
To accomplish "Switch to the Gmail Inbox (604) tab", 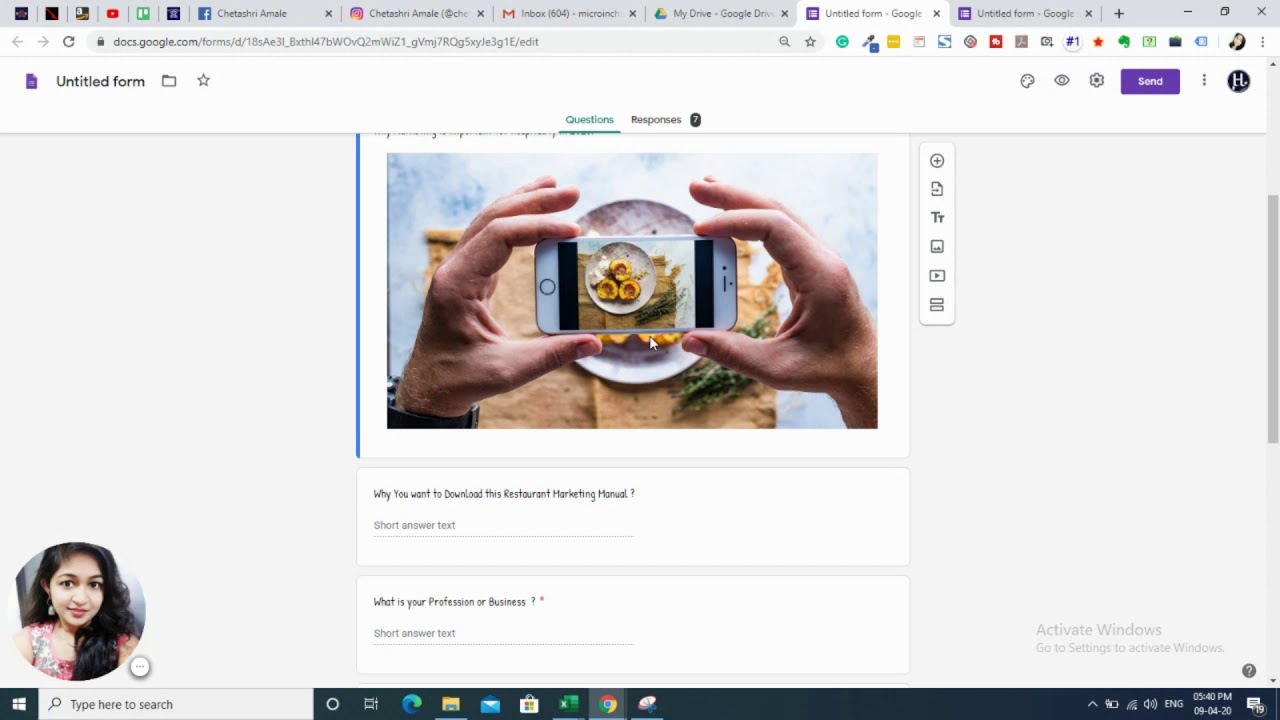I will [568, 14].
